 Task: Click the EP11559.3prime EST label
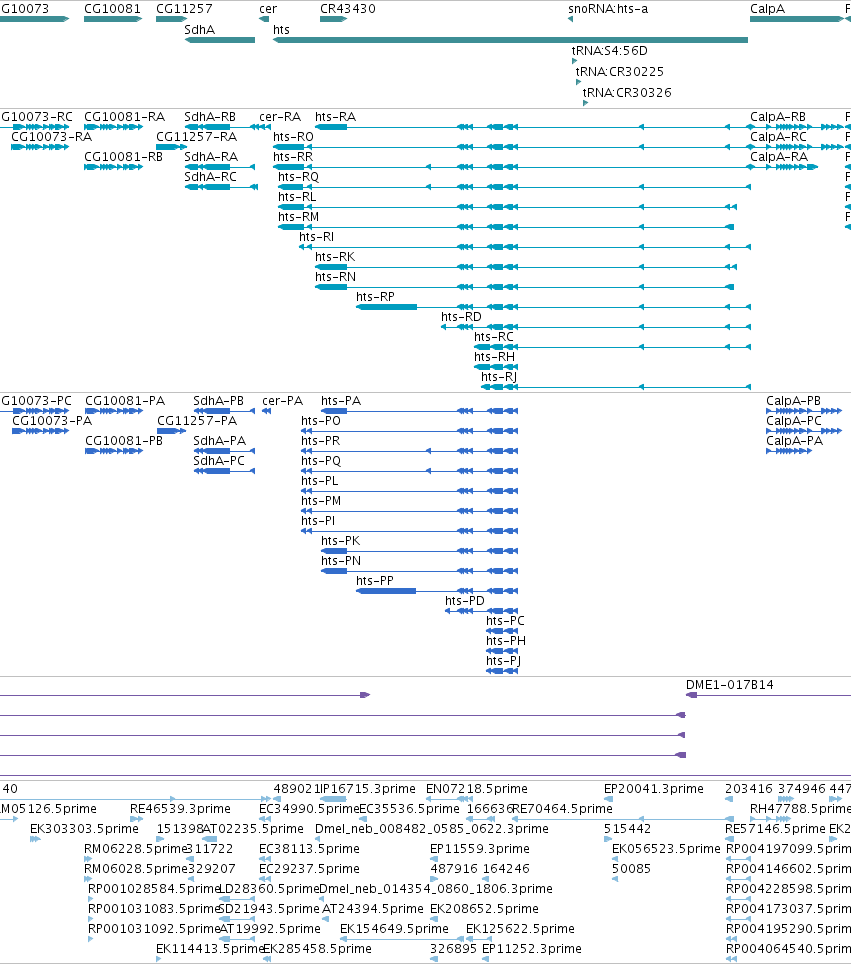(480, 848)
